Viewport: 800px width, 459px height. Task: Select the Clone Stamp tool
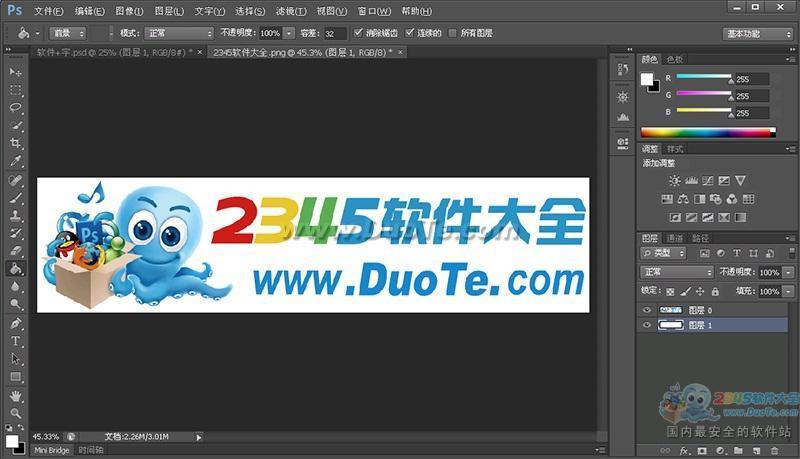15,216
